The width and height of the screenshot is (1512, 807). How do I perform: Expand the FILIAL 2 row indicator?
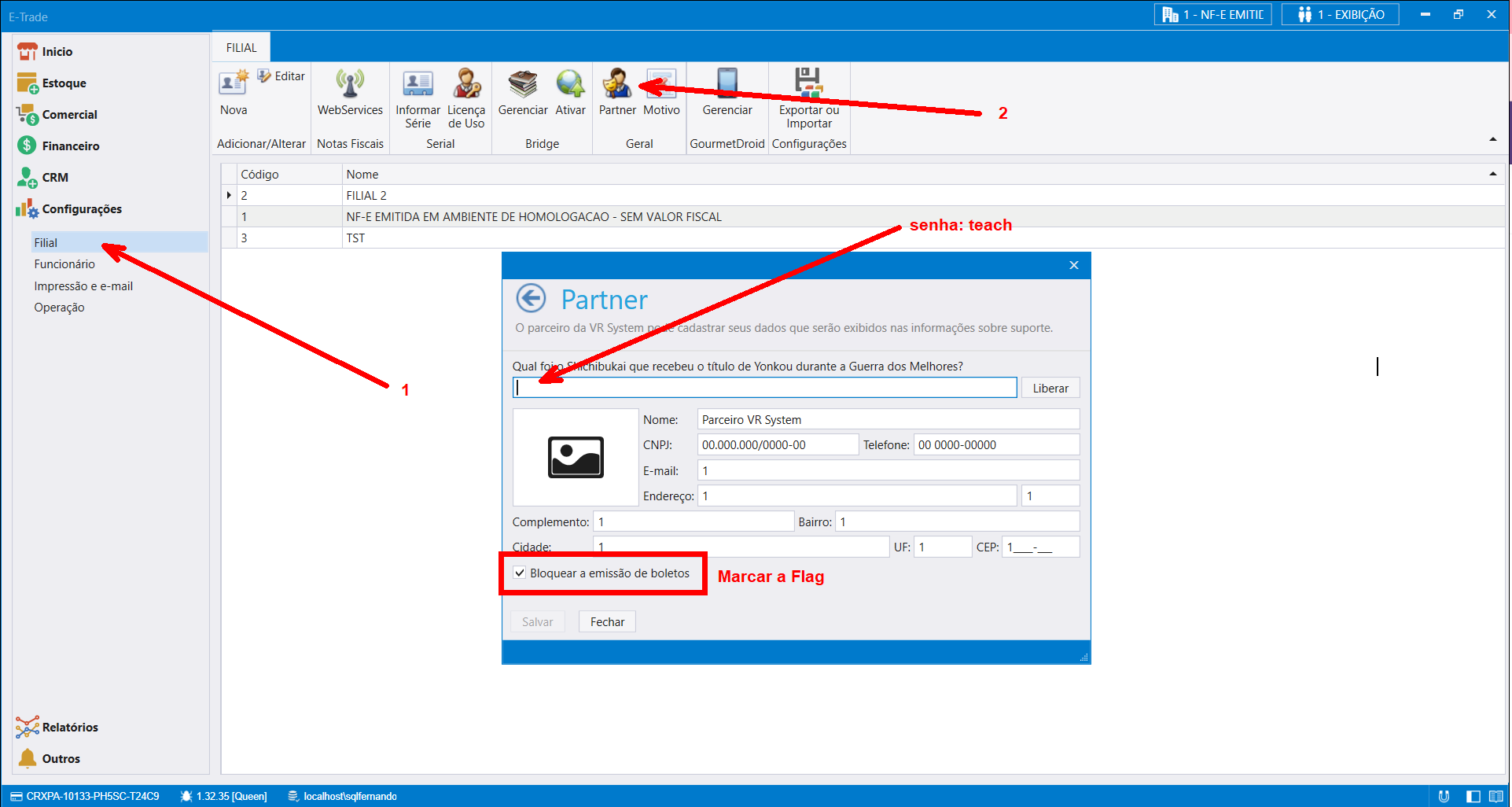click(x=229, y=195)
